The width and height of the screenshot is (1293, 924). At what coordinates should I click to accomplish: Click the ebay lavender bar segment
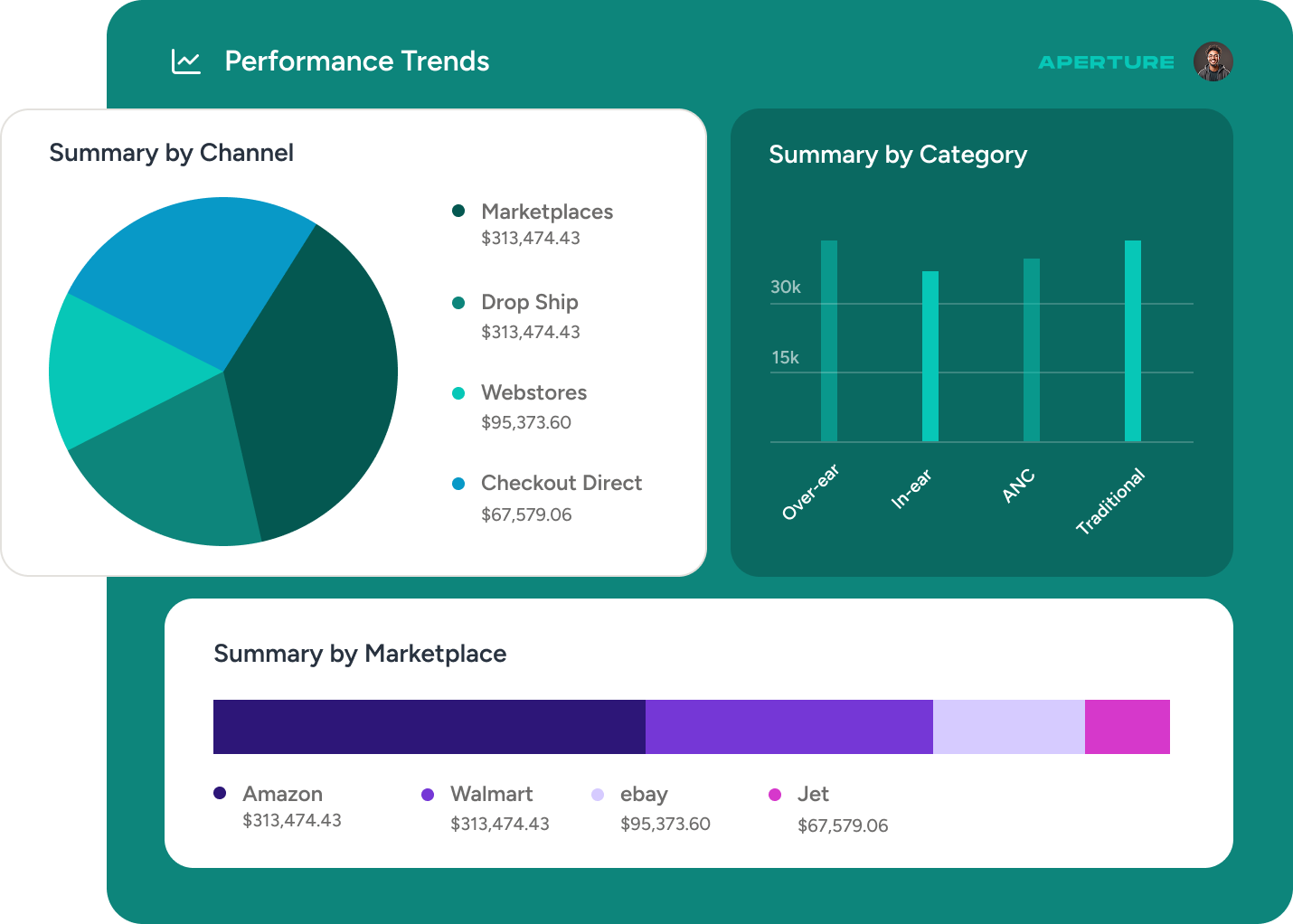1008,727
